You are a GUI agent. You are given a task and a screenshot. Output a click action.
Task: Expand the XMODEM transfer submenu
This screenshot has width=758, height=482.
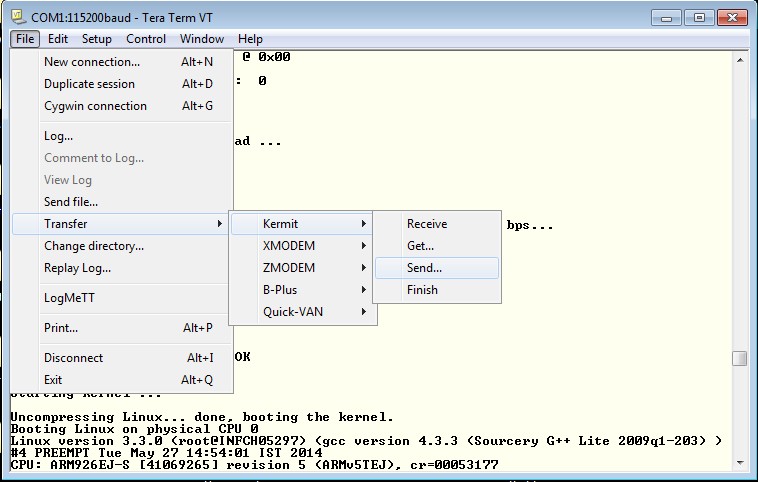click(303, 246)
